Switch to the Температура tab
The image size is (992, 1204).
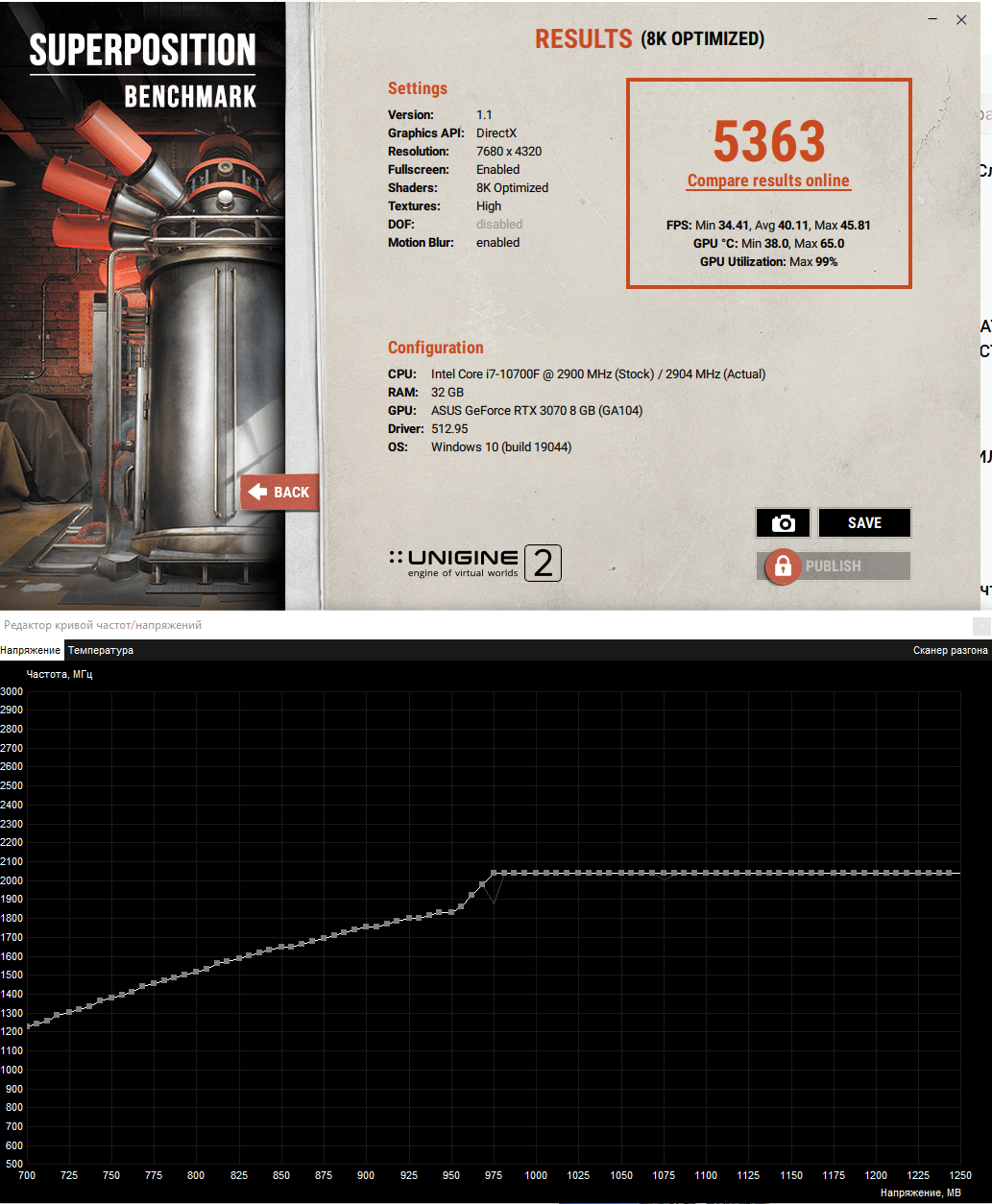point(101,650)
